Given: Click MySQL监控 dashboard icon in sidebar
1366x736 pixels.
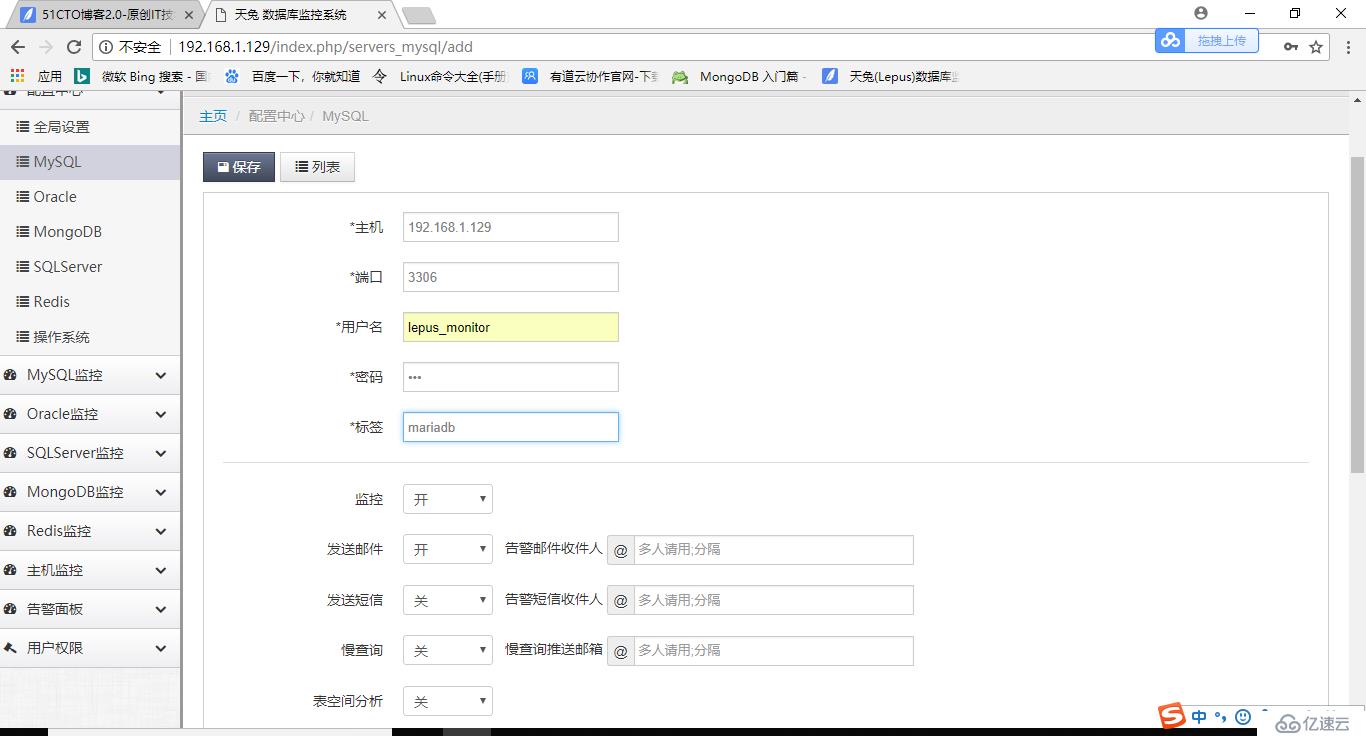Looking at the screenshot, I should tap(11, 375).
